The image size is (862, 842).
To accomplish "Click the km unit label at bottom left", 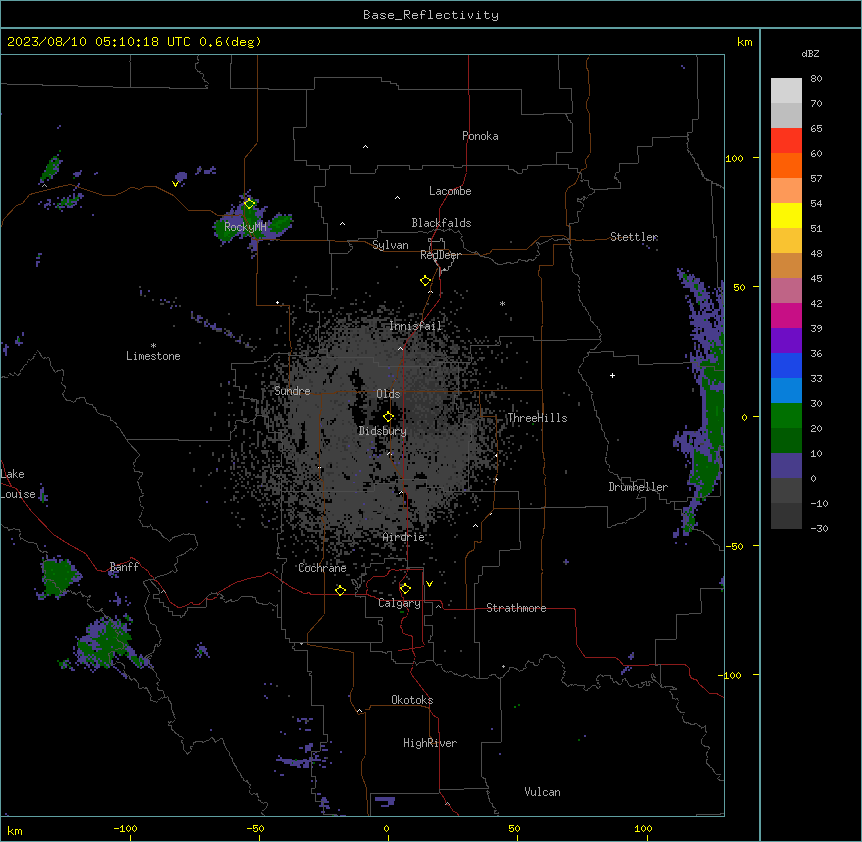I will pyautogui.click(x=15, y=831).
